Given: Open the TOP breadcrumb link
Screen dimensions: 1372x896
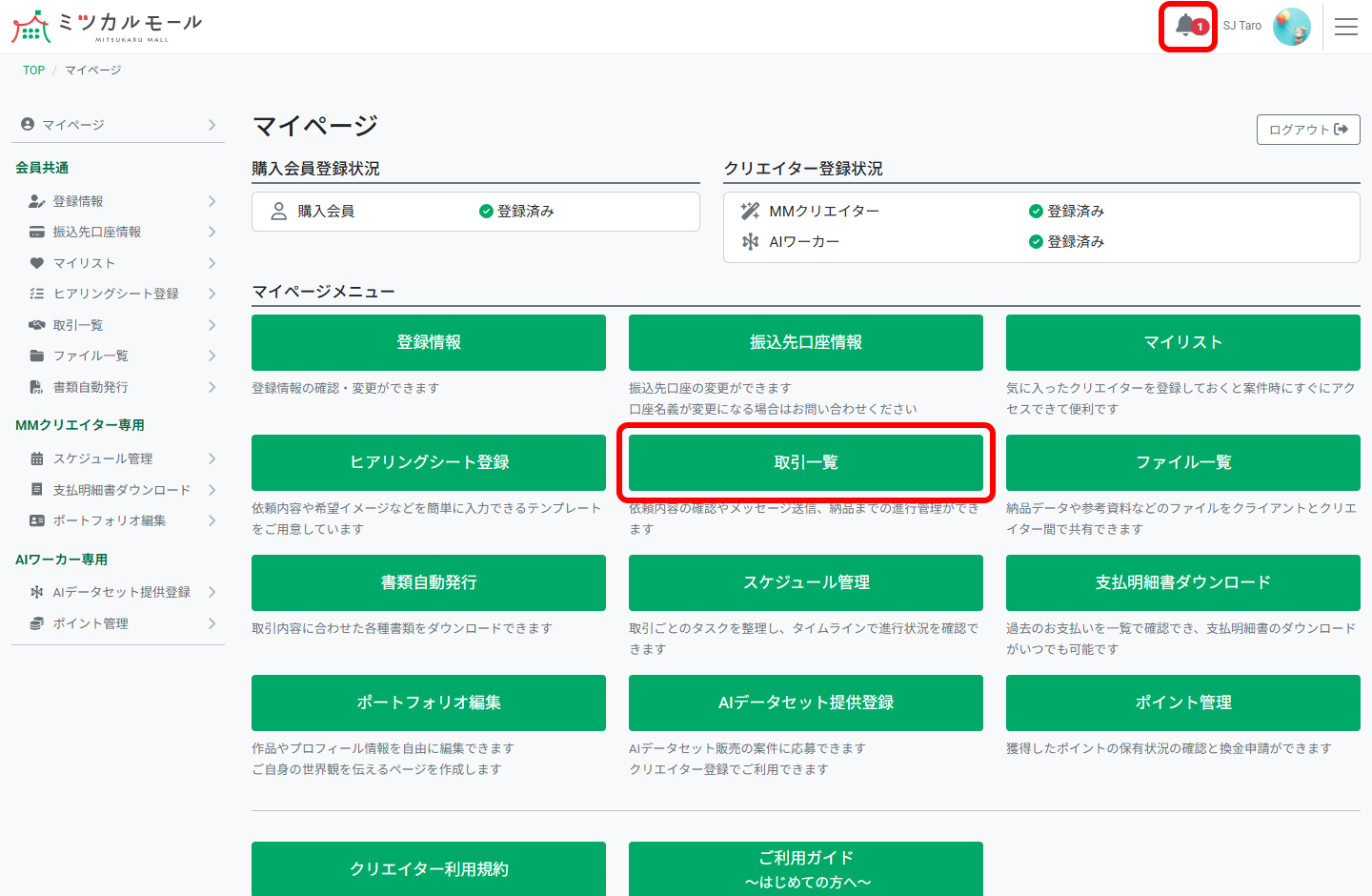Looking at the screenshot, I should coord(33,70).
